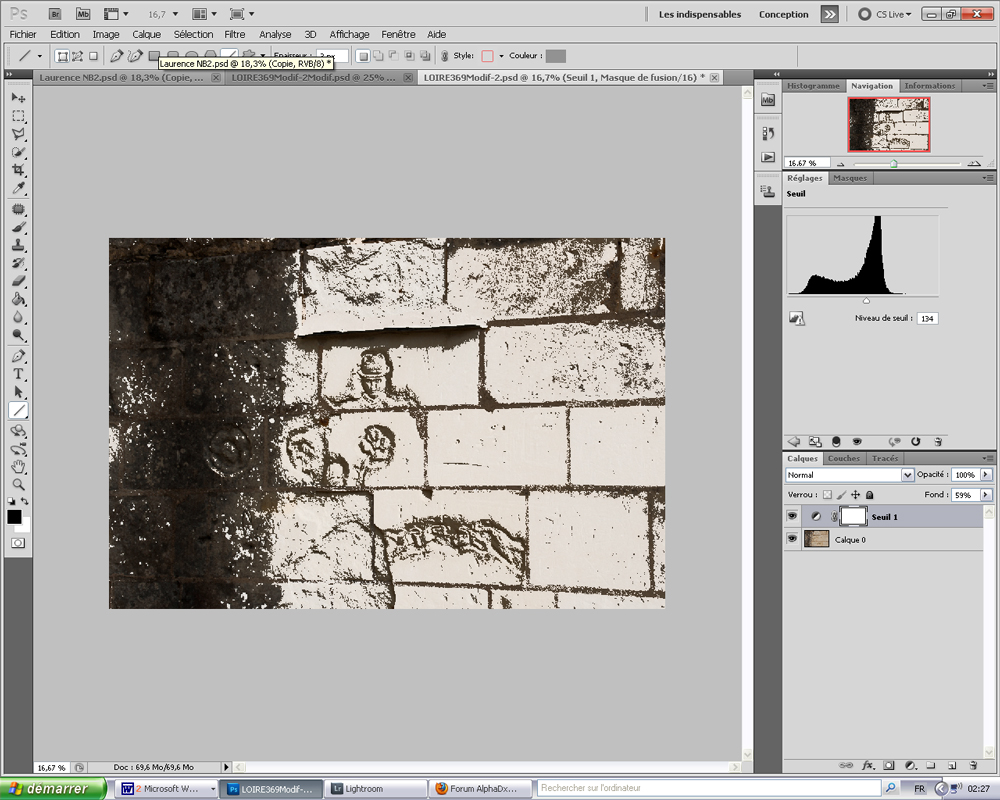Open the Fichier menu
Screen dimensions: 1000x800
[23, 34]
